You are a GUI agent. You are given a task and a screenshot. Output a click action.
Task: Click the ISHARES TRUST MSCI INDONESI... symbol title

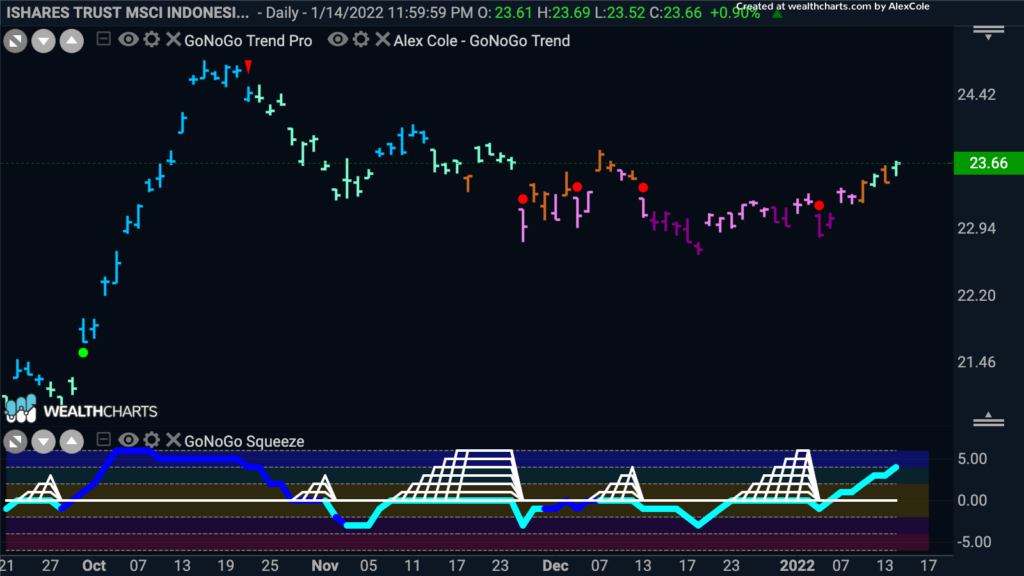(127, 12)
